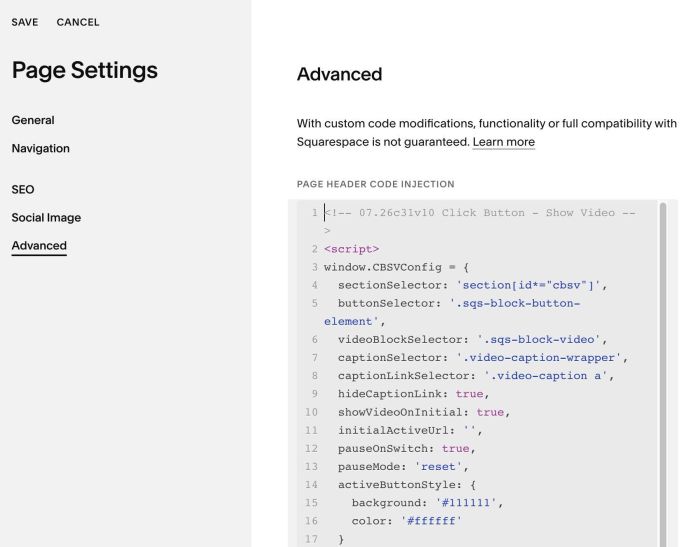Click the color '#ffffff' value

click(431, 521)
